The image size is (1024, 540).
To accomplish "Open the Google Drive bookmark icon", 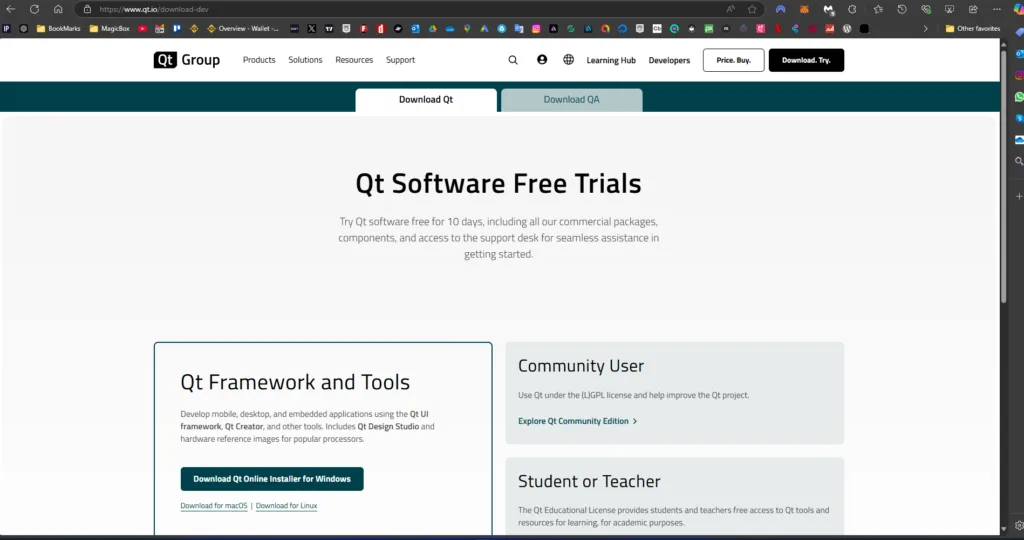I will coord(432,29).
